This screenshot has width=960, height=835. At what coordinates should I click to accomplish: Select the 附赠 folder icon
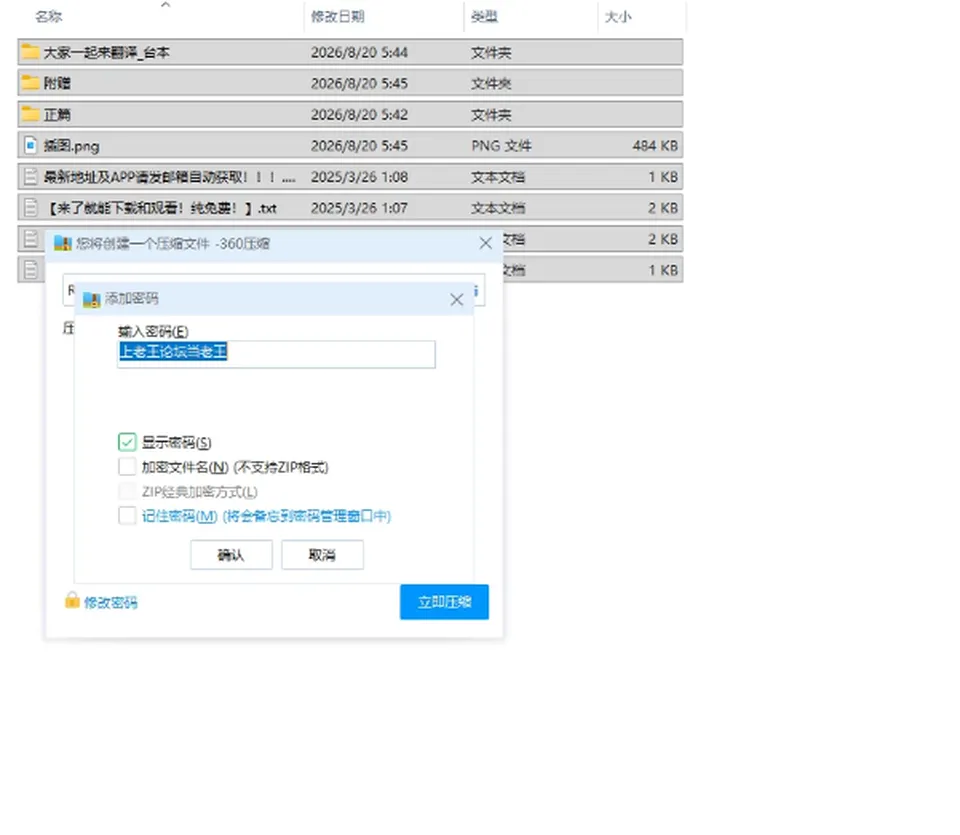[x=30, y=83]
